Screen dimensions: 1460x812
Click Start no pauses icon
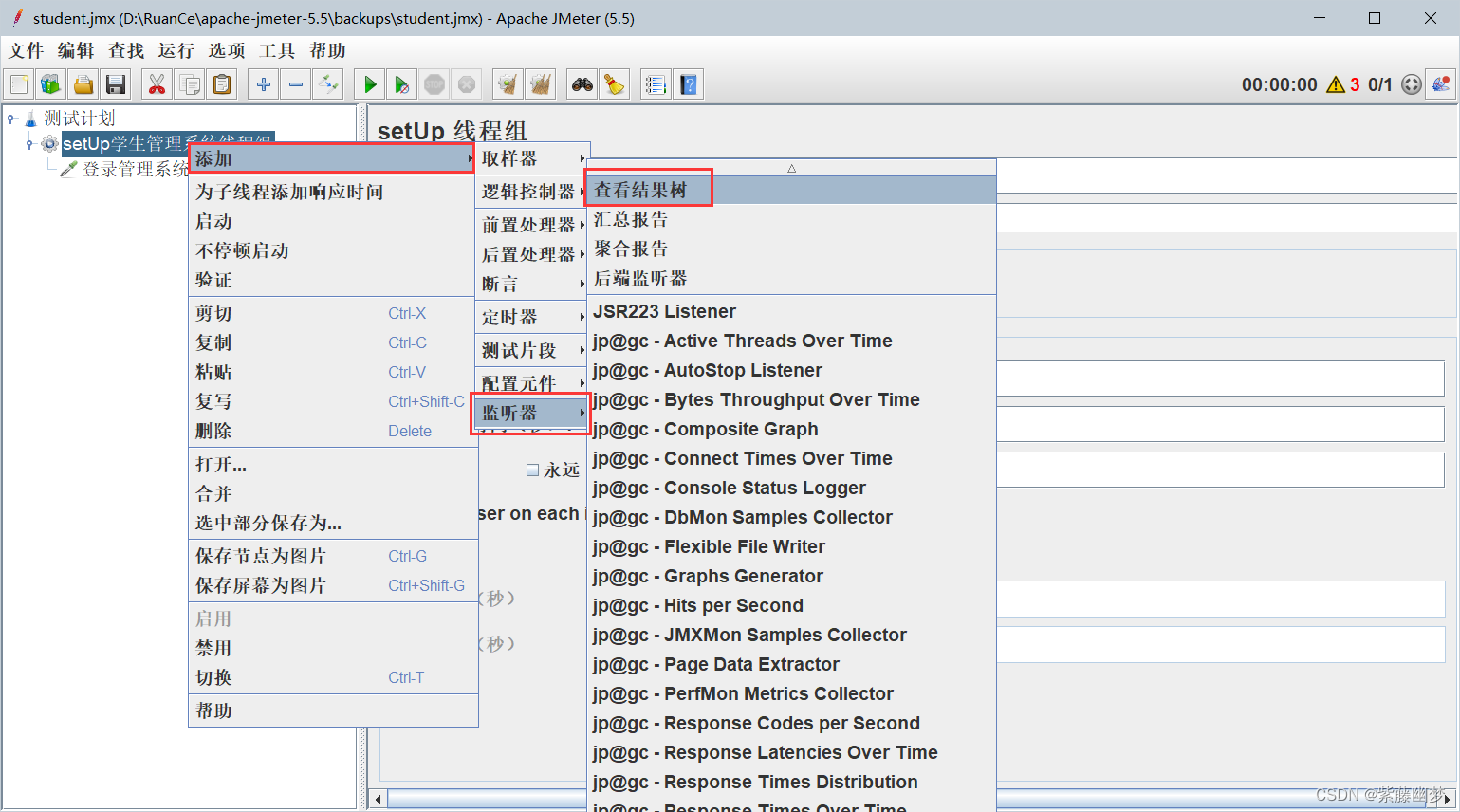click(x=402, y=84)
